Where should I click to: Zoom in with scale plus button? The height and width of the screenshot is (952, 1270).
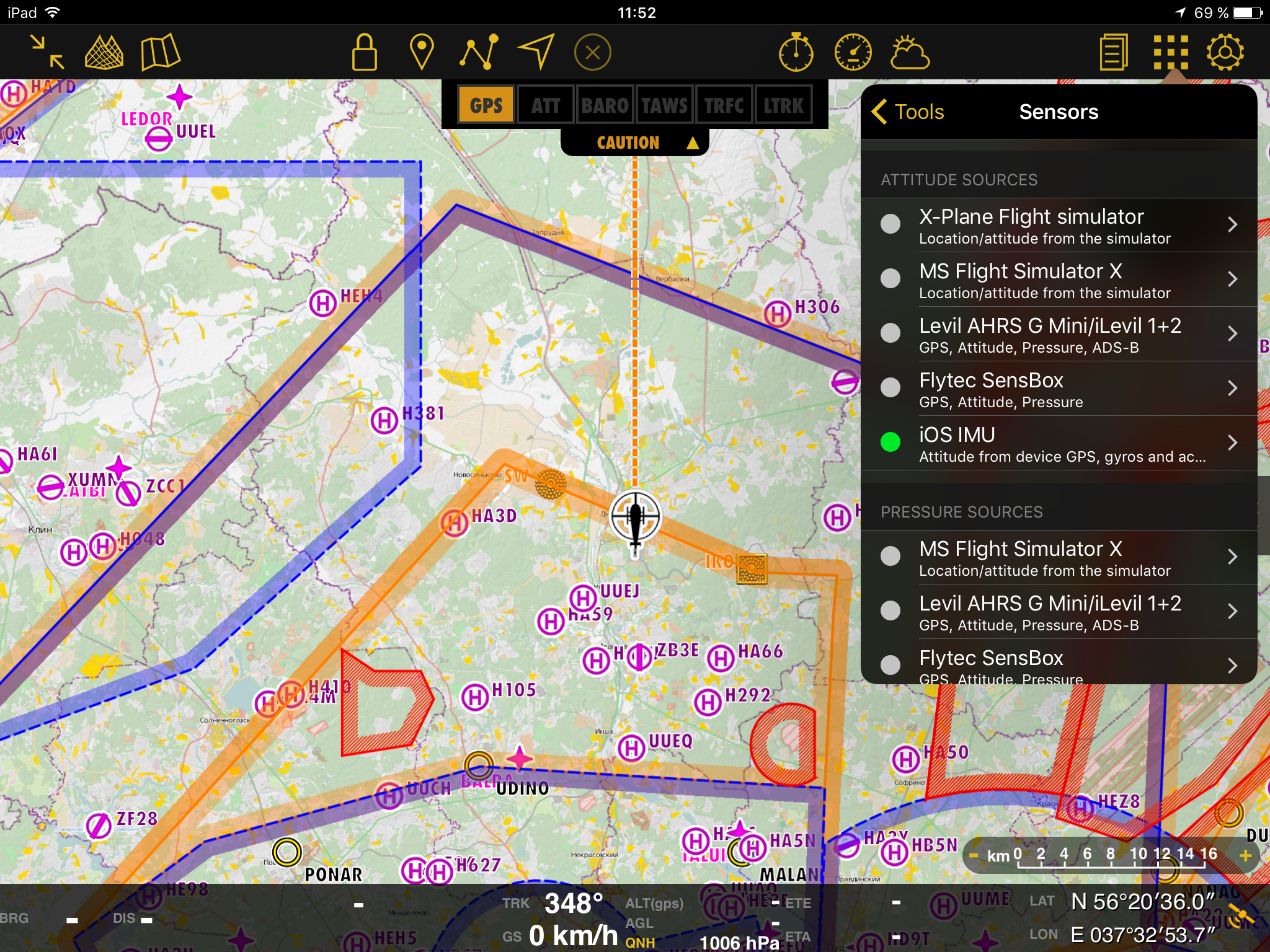(x=1245, y=855)
